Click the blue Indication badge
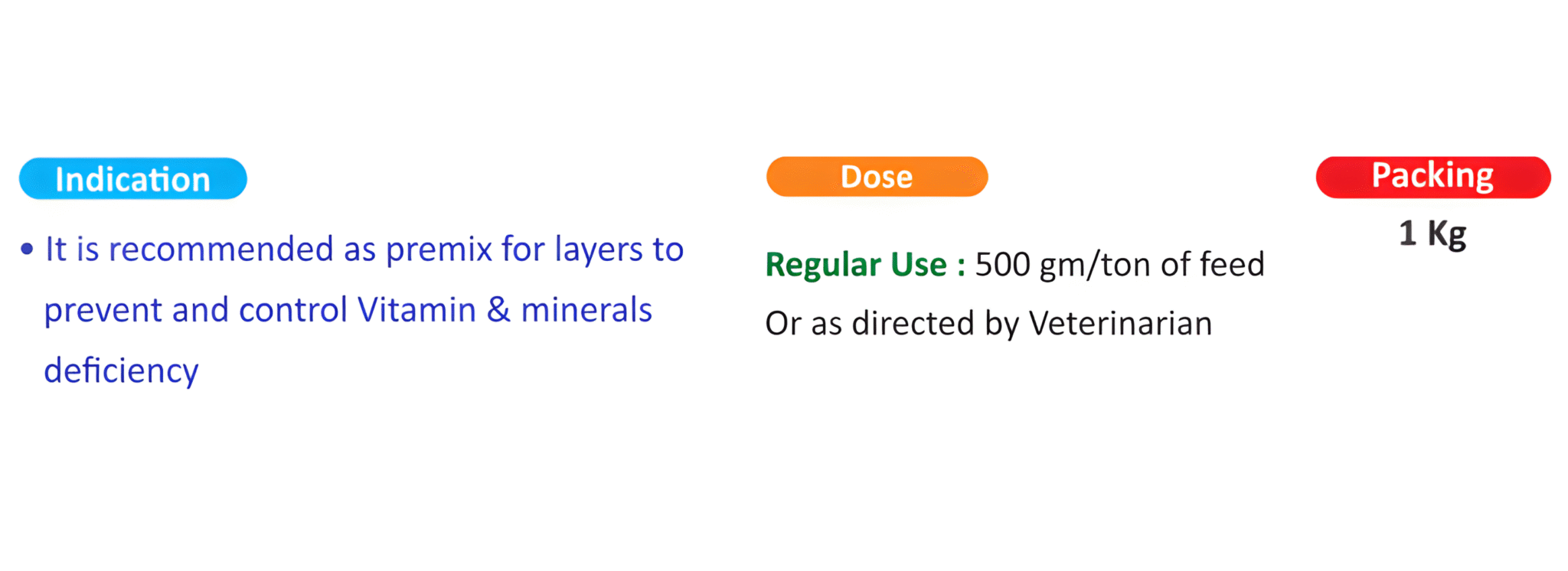 click(132, 179)
